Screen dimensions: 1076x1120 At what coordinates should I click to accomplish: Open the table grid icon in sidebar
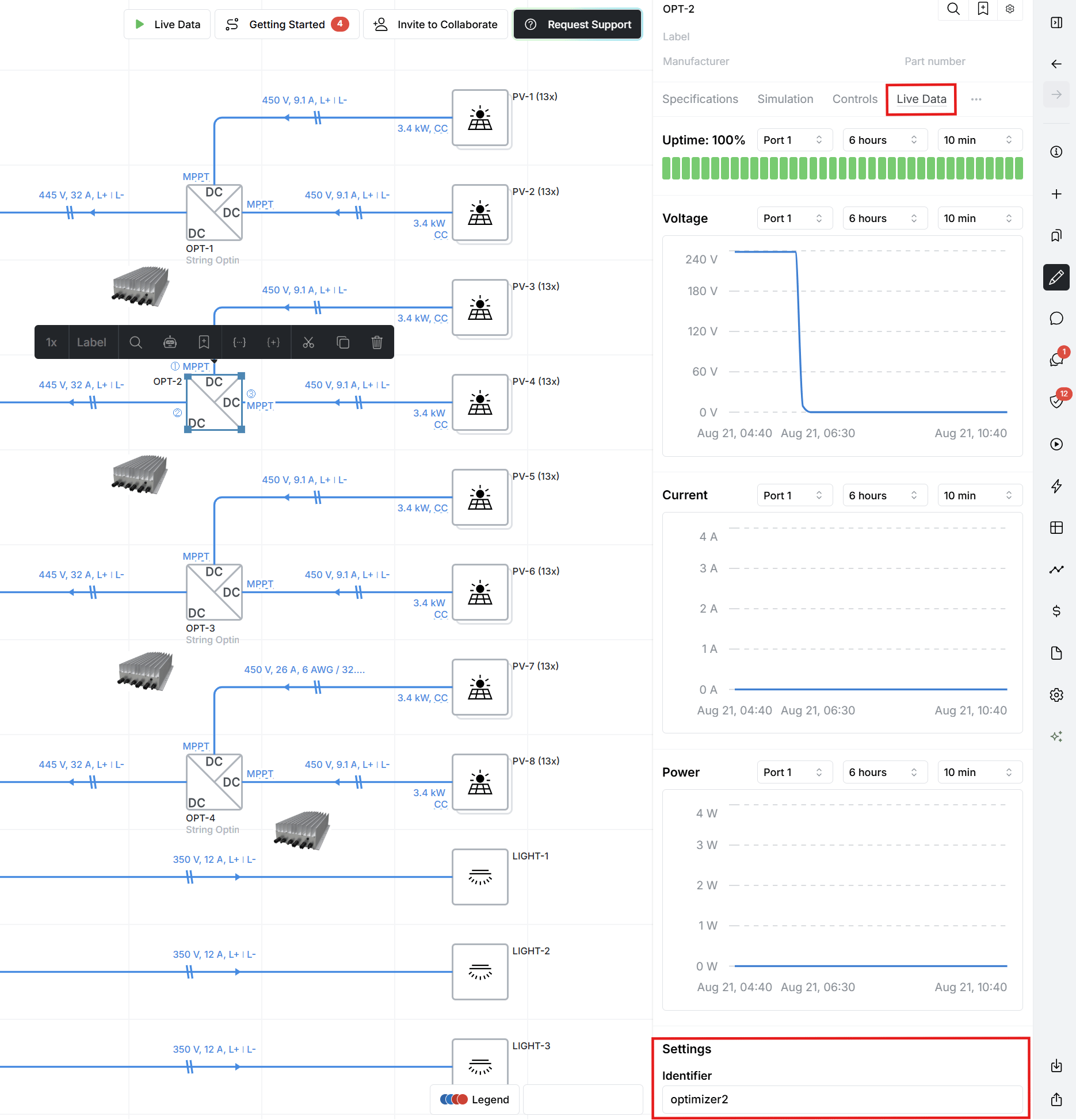click(1056, 527)
